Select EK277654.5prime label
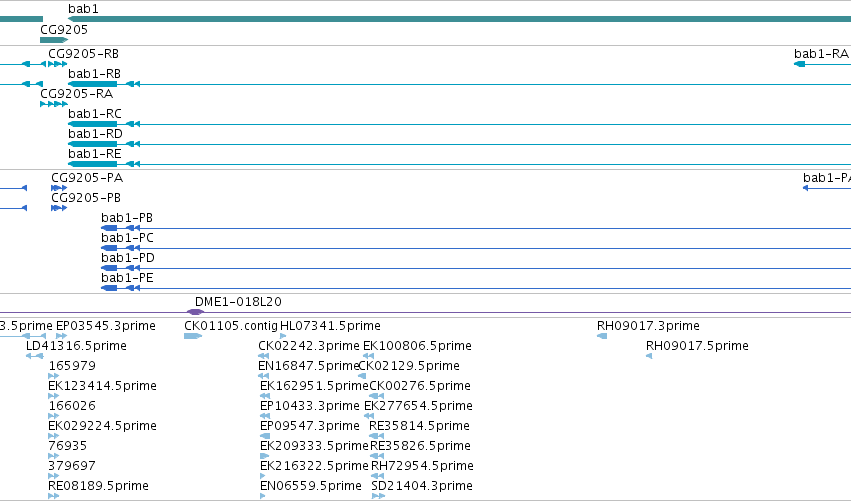 tap(418, 406)
